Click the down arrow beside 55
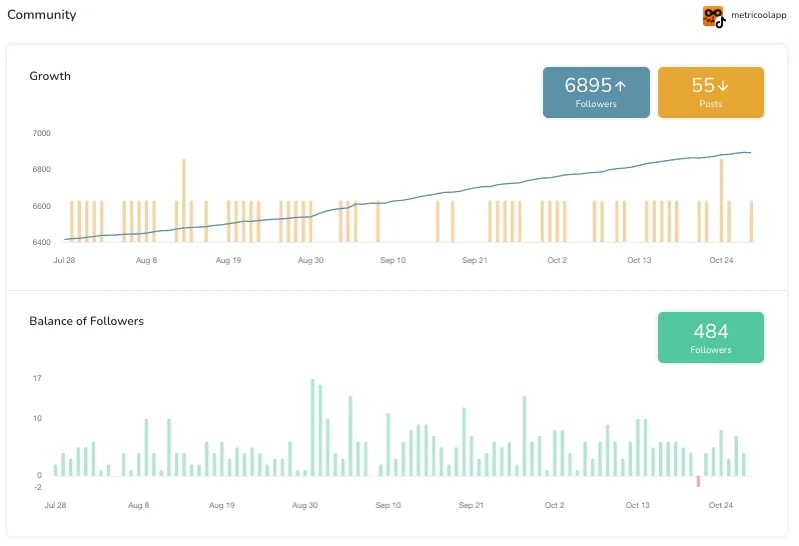This screenshot has width=799, height=546. pyautogui.click(x=724, y=86)
